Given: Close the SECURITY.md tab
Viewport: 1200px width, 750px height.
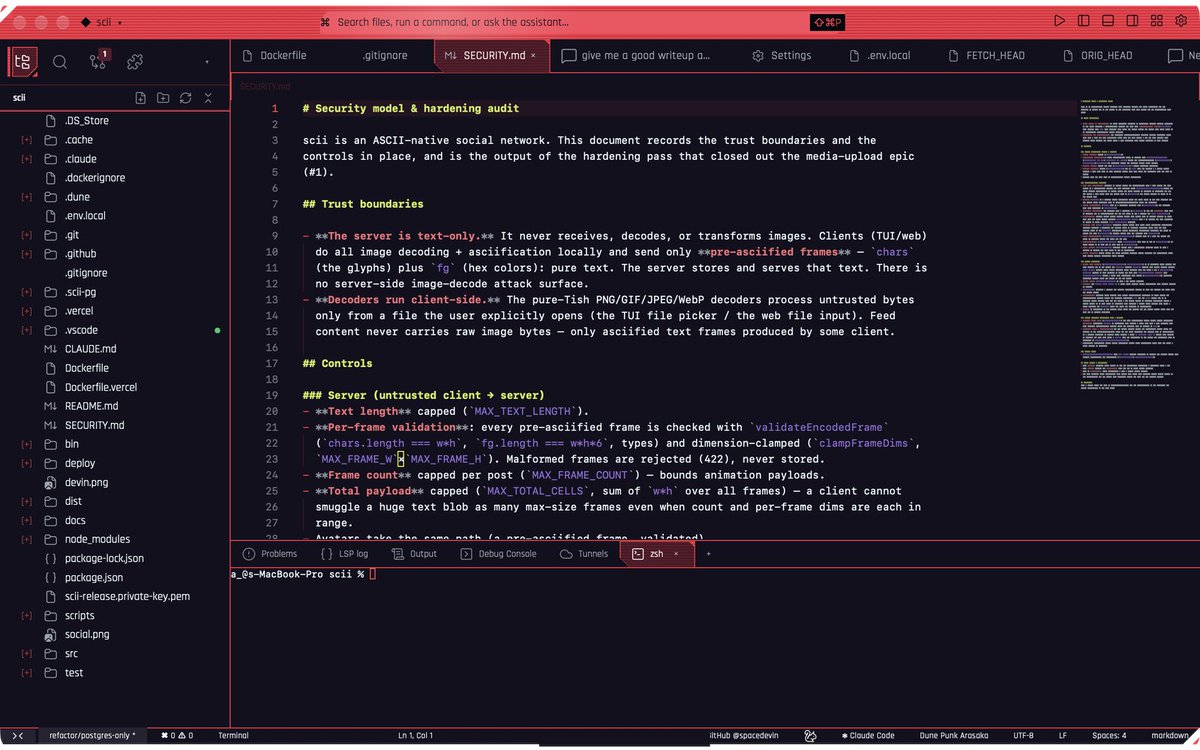Looking at the screenshot, I should 533,56.
